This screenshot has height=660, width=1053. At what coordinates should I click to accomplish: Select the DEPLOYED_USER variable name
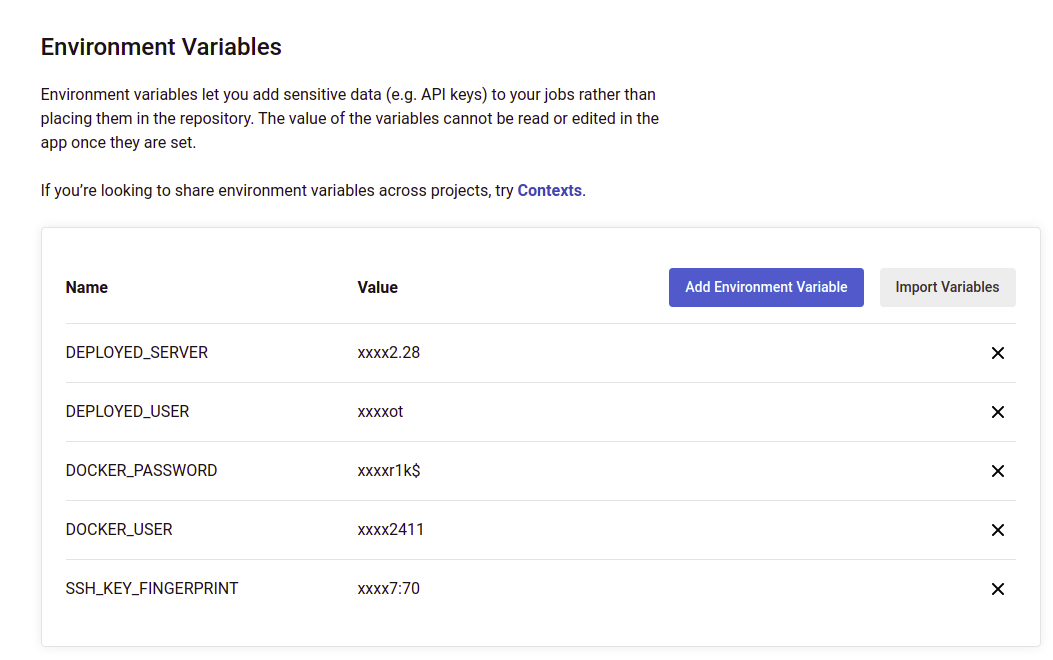tap(127, 411)
